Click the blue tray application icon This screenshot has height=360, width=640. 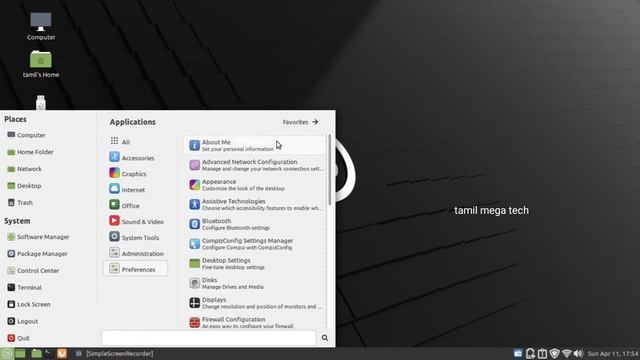tap(518, 353)
